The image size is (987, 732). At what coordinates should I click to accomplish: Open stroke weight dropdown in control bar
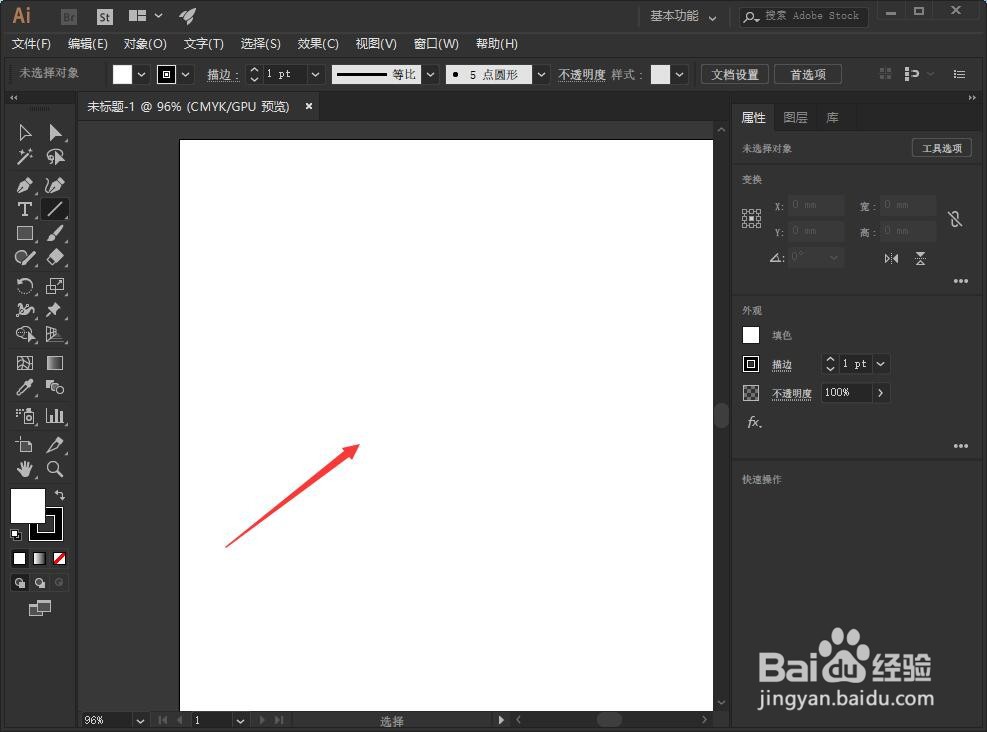(315, 74)
